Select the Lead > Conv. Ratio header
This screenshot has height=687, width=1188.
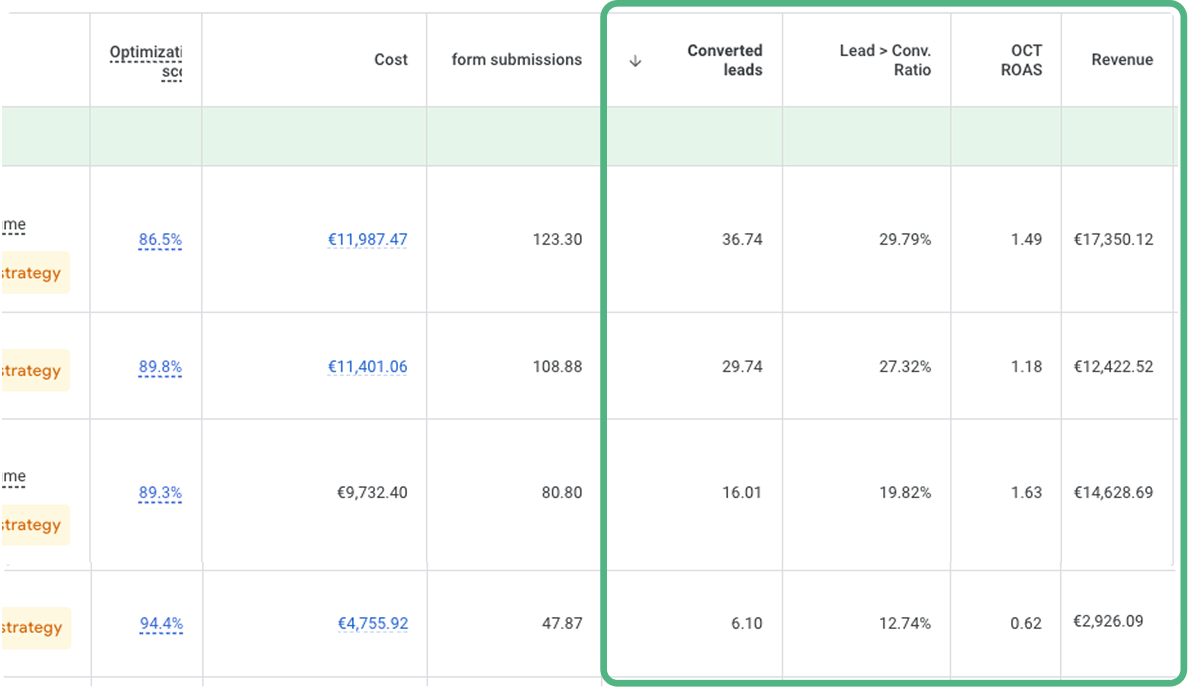point(884,60)
